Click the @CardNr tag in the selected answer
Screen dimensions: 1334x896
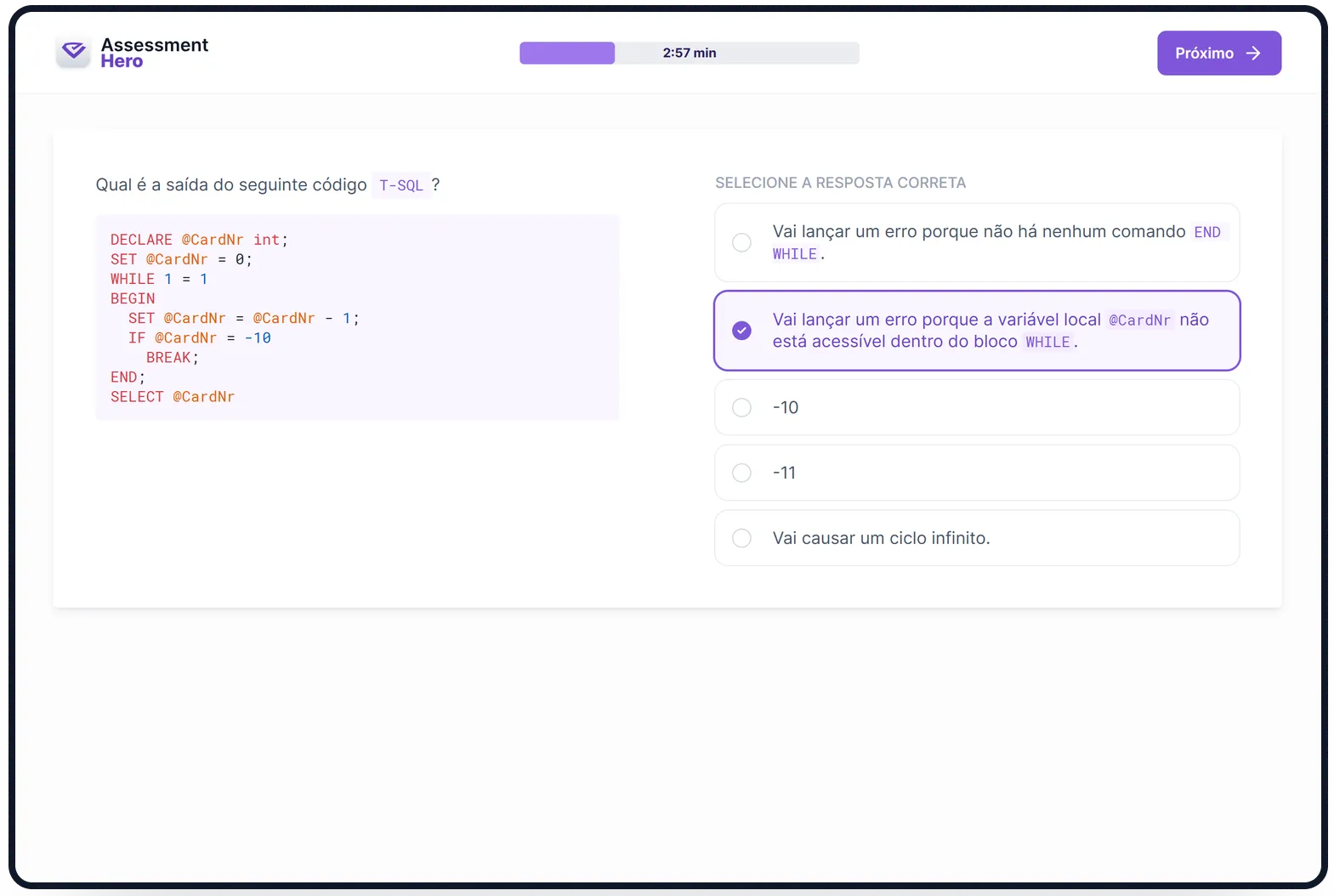[1139, 320]
